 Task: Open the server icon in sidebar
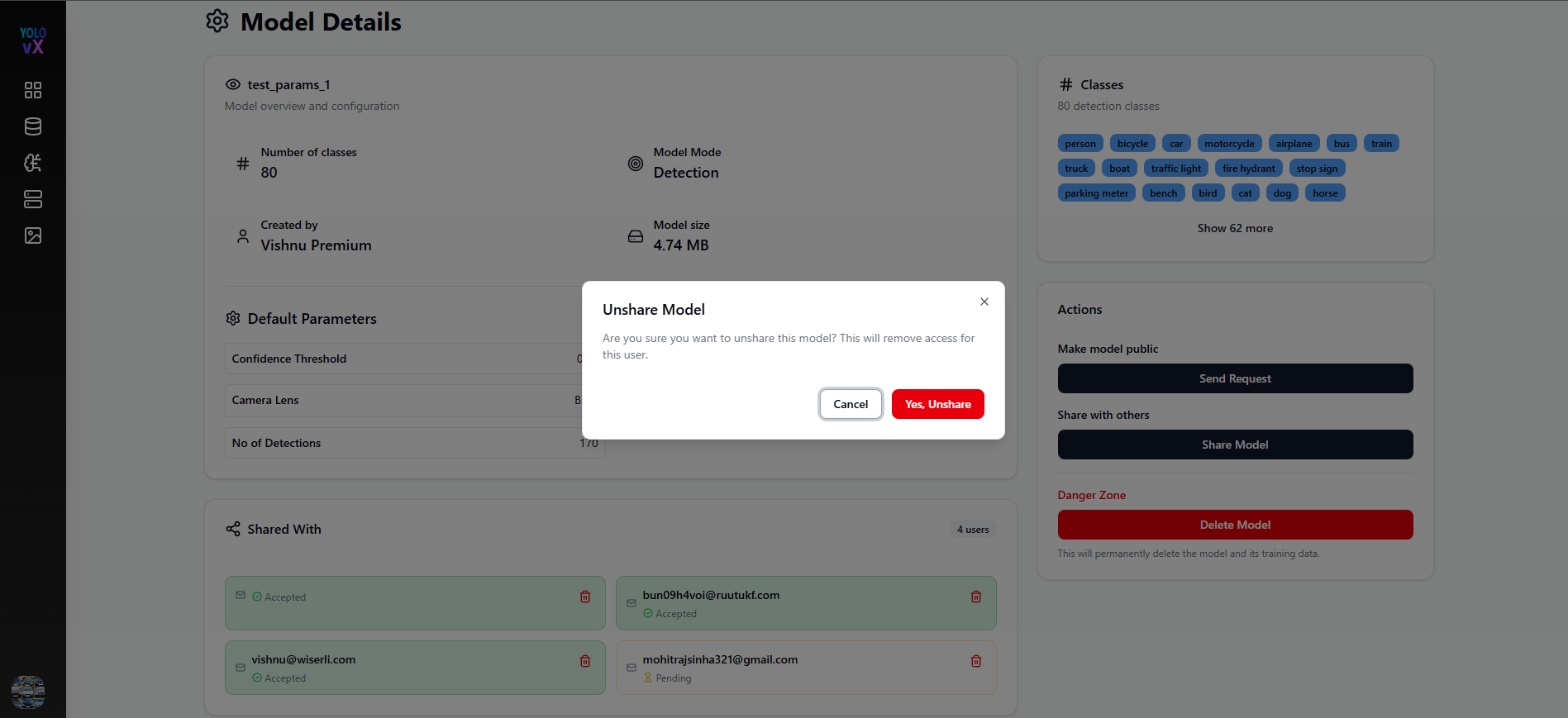pyautogui.click(x=33, y=199)
